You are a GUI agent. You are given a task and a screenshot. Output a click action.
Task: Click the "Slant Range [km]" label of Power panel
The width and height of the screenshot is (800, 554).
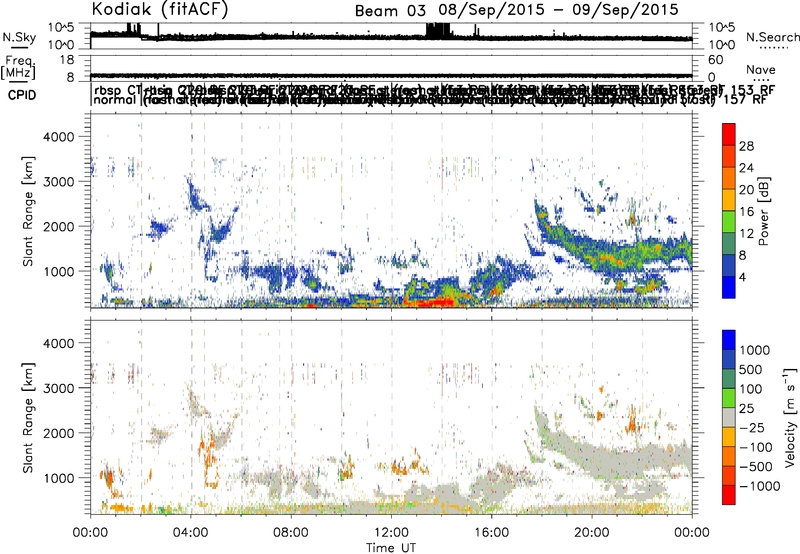click(x=28, y=211)
